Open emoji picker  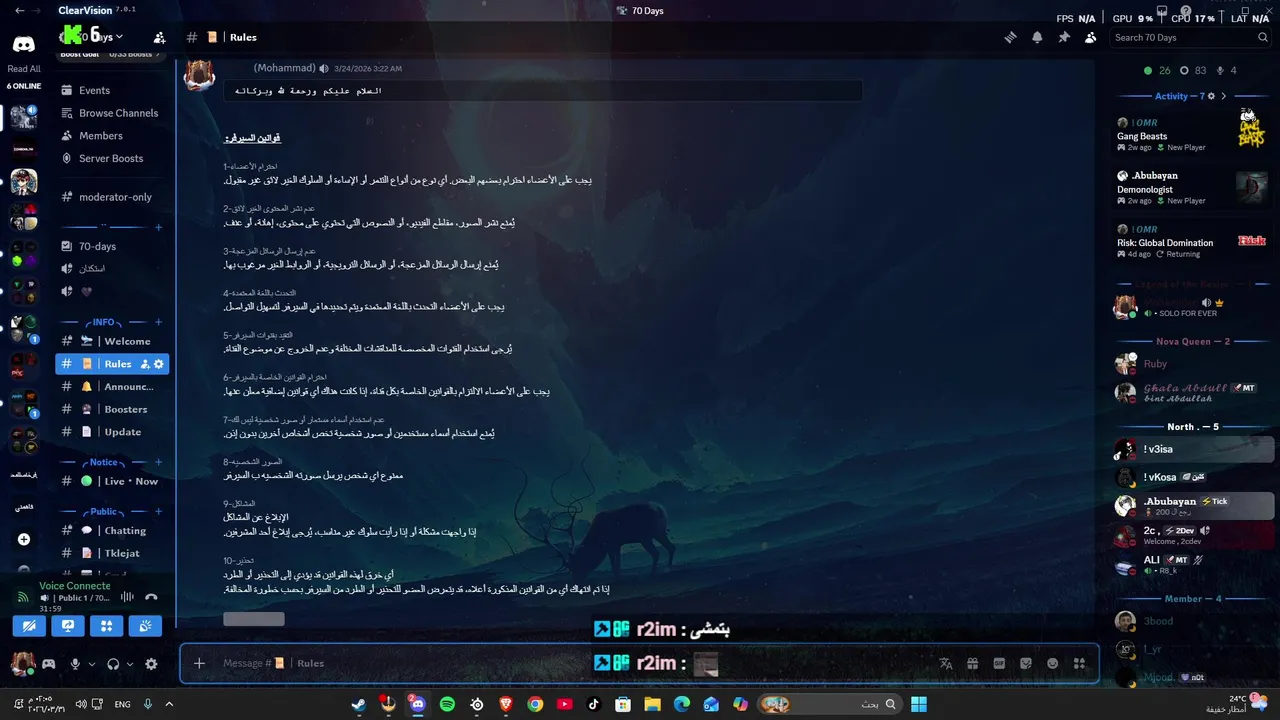pyautogui.click(x=1052, y=663)
